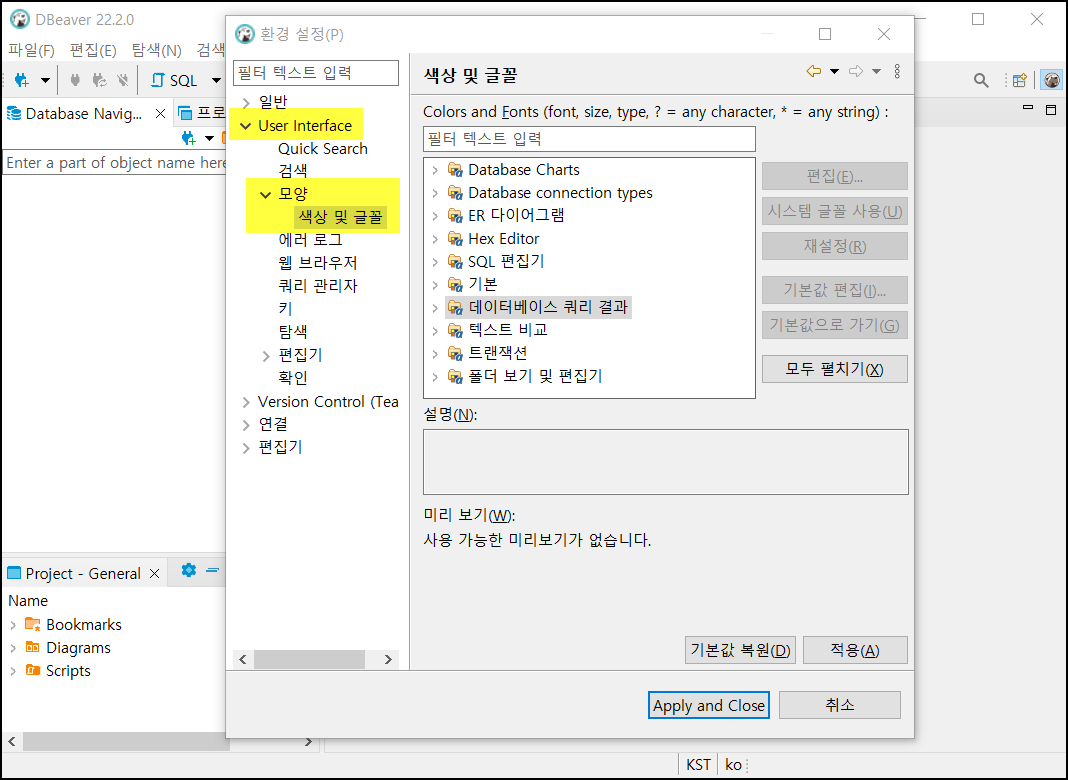Image resolution: width=1068 pixels, height=780 pixels.
Task: Select 웹 브라우저 preferences page
Action: pos(318,263)
